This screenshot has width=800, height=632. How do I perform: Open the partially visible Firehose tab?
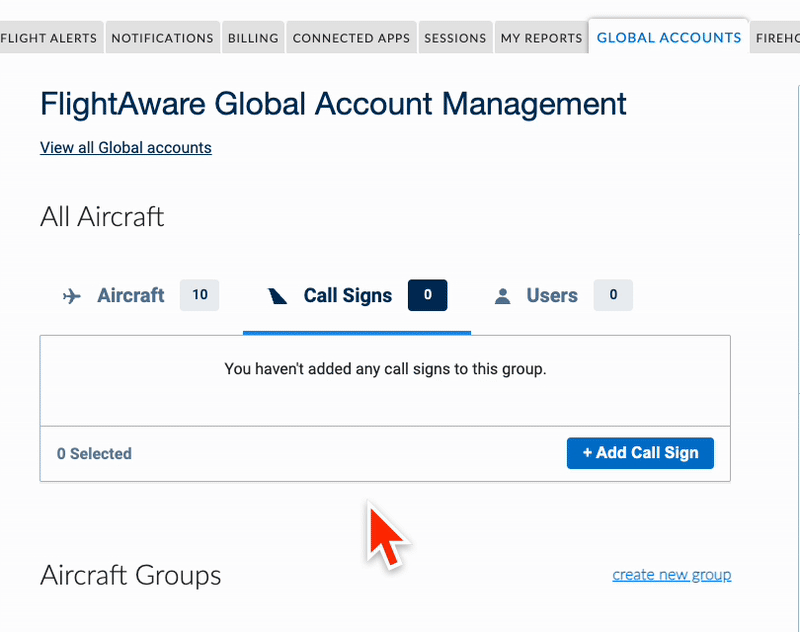pyautogui.click(x=776, y=38)
